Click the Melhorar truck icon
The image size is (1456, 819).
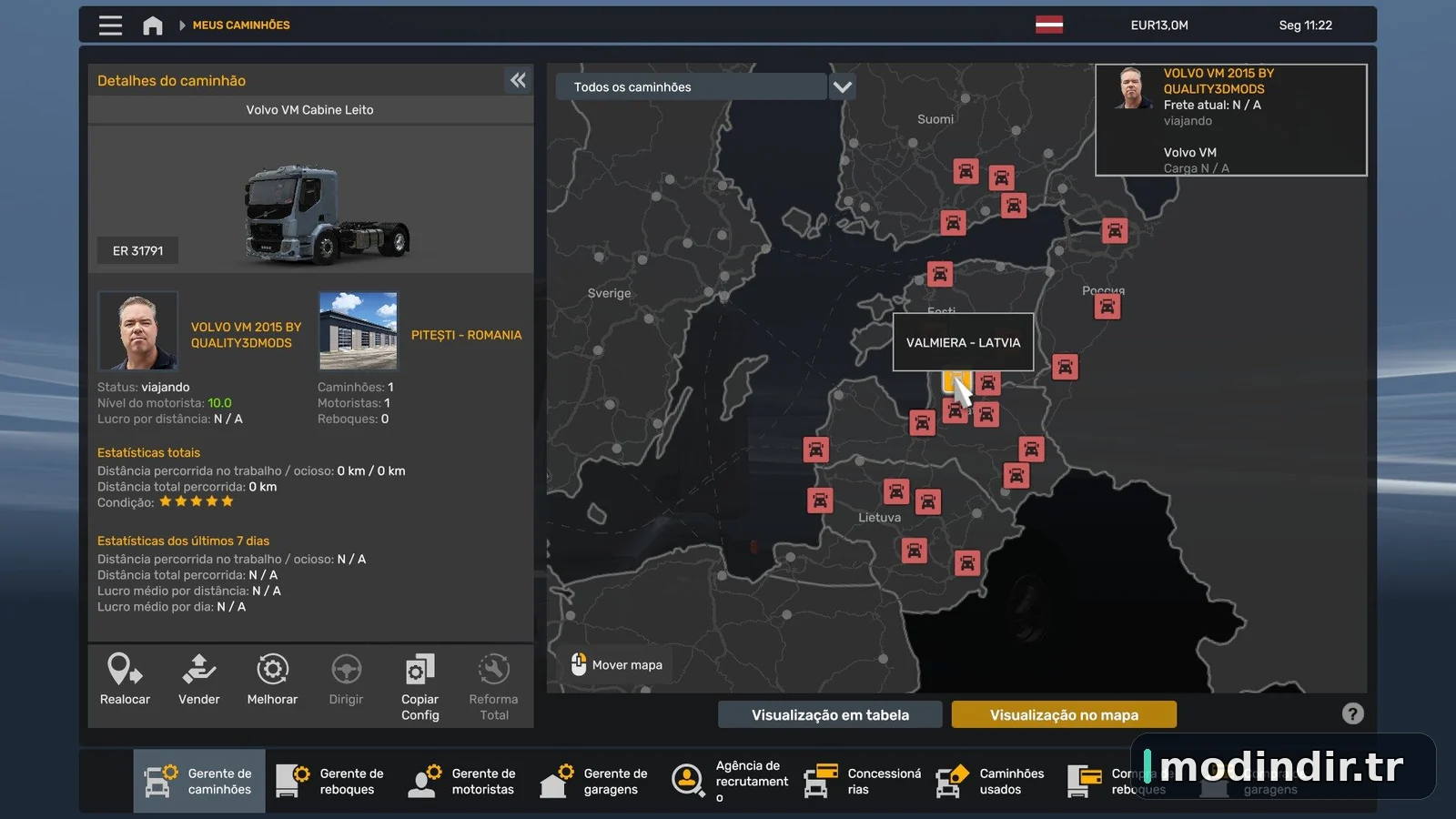point(272,670)
